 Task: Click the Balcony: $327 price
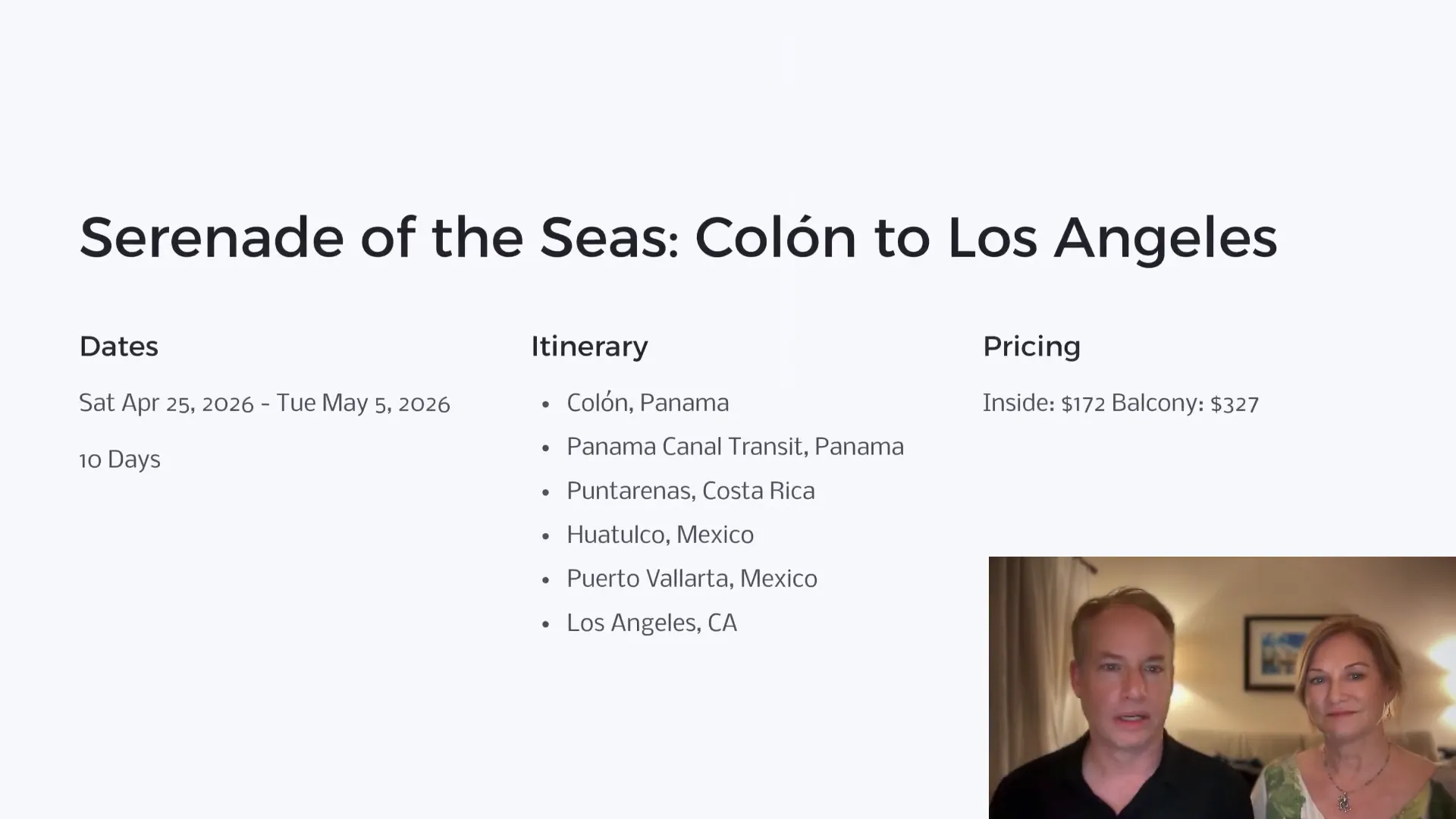click(1185, 403)
